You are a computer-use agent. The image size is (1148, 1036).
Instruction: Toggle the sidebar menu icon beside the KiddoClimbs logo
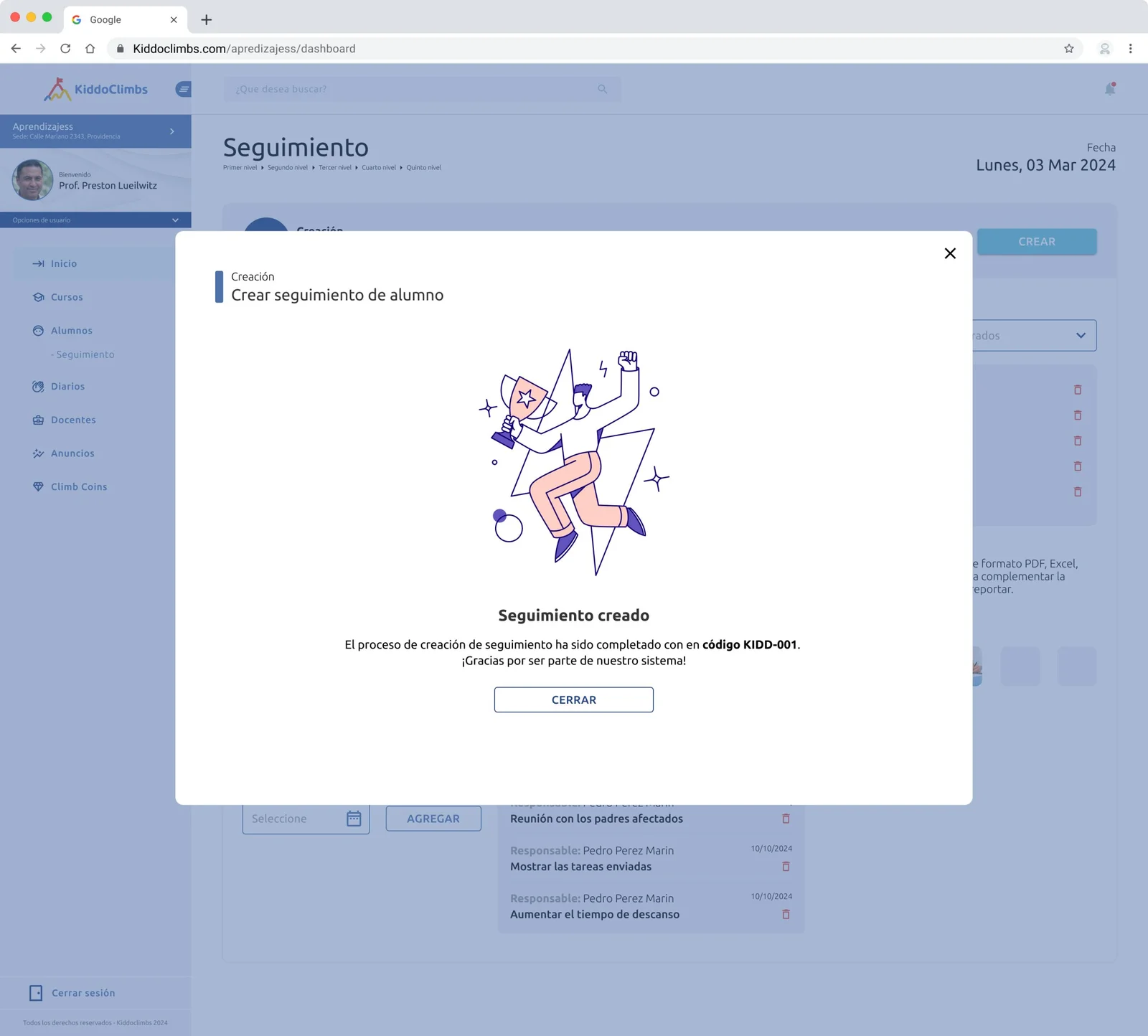tap(184, 89)
